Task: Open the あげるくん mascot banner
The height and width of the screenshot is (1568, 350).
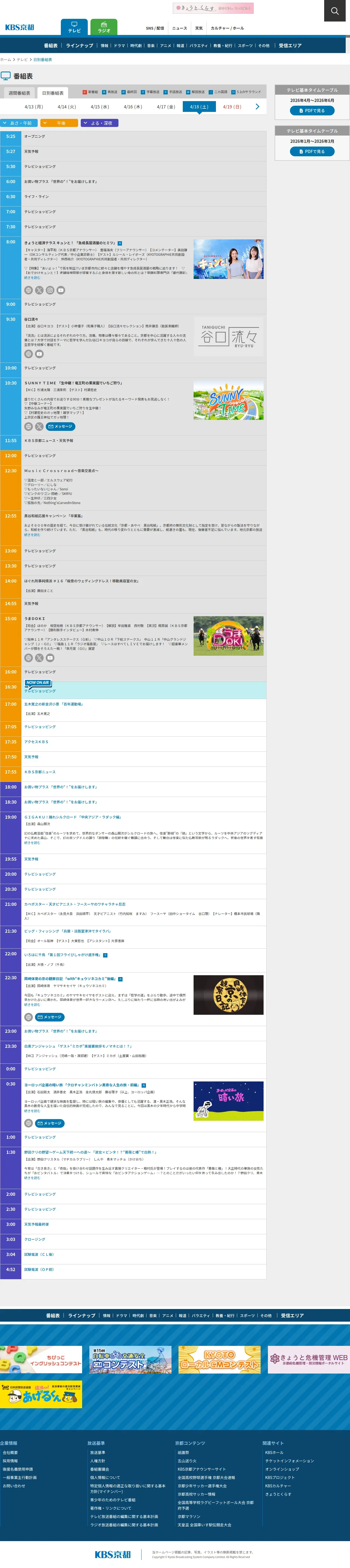Action: click(41, 1394)
